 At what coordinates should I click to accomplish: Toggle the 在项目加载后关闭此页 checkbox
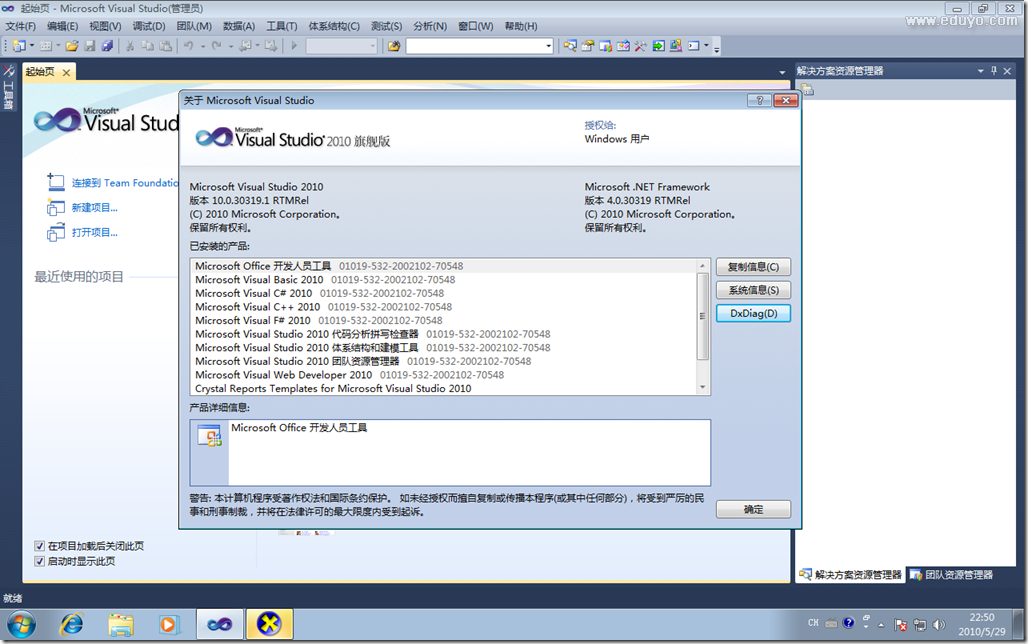tap(40, 546)
